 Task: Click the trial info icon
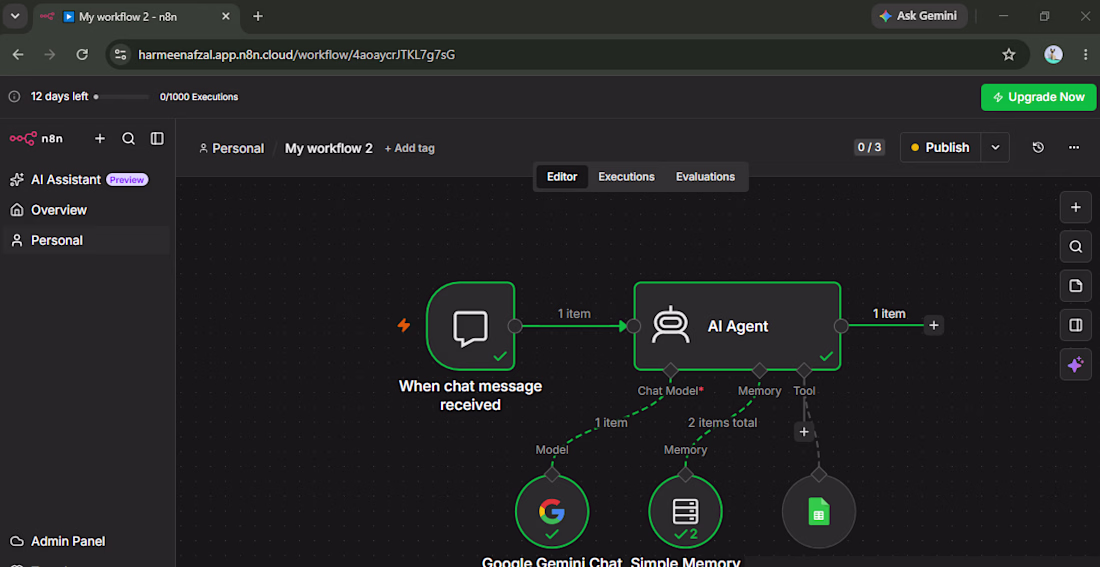pyautogui.click(x=14, y=97)
